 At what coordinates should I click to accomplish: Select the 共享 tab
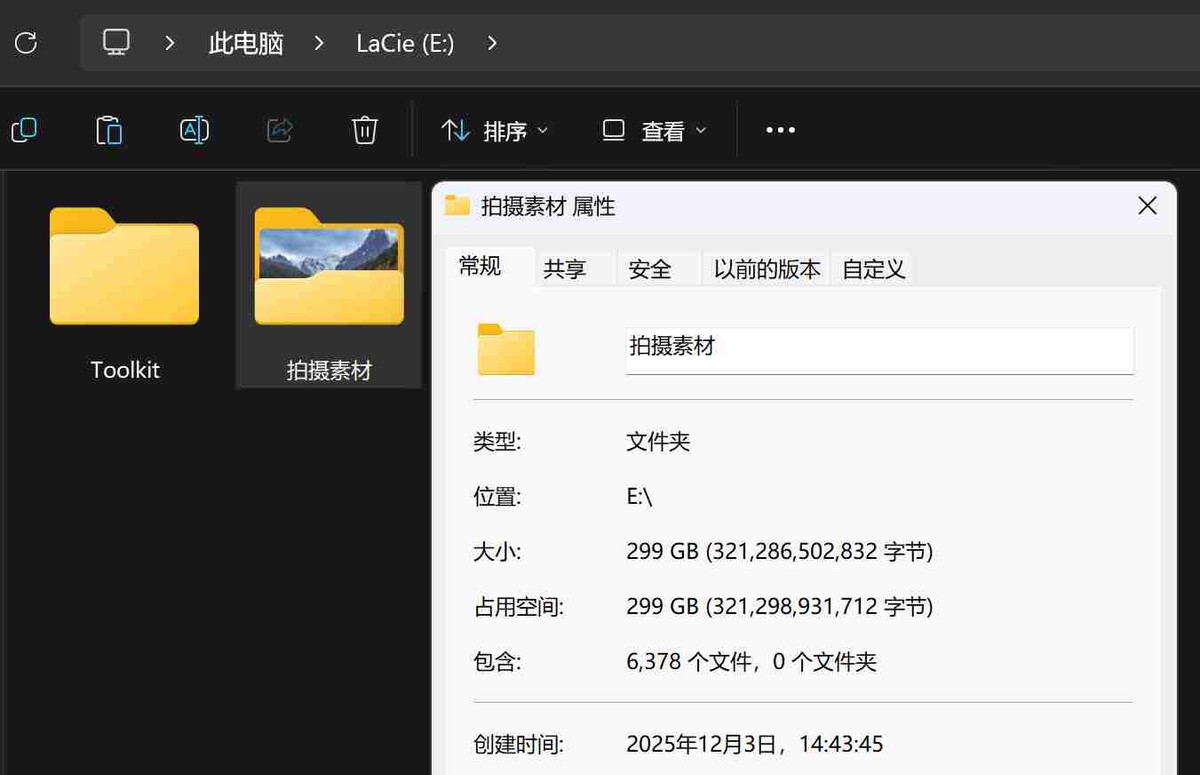click(567, 268)
